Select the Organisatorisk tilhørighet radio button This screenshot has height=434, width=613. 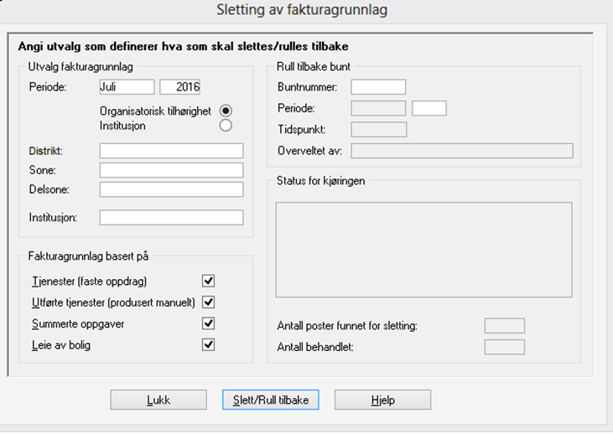coord(225,109)
